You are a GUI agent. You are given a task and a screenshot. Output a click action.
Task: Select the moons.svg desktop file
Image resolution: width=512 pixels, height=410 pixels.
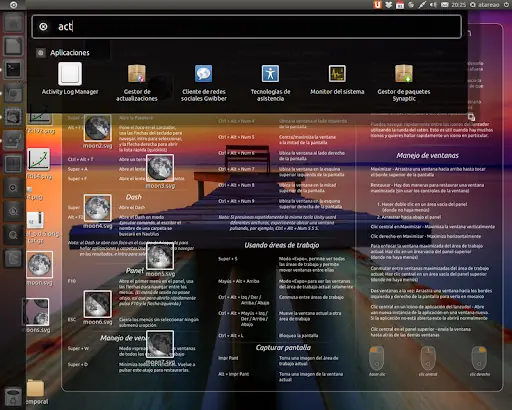(36, 315)
